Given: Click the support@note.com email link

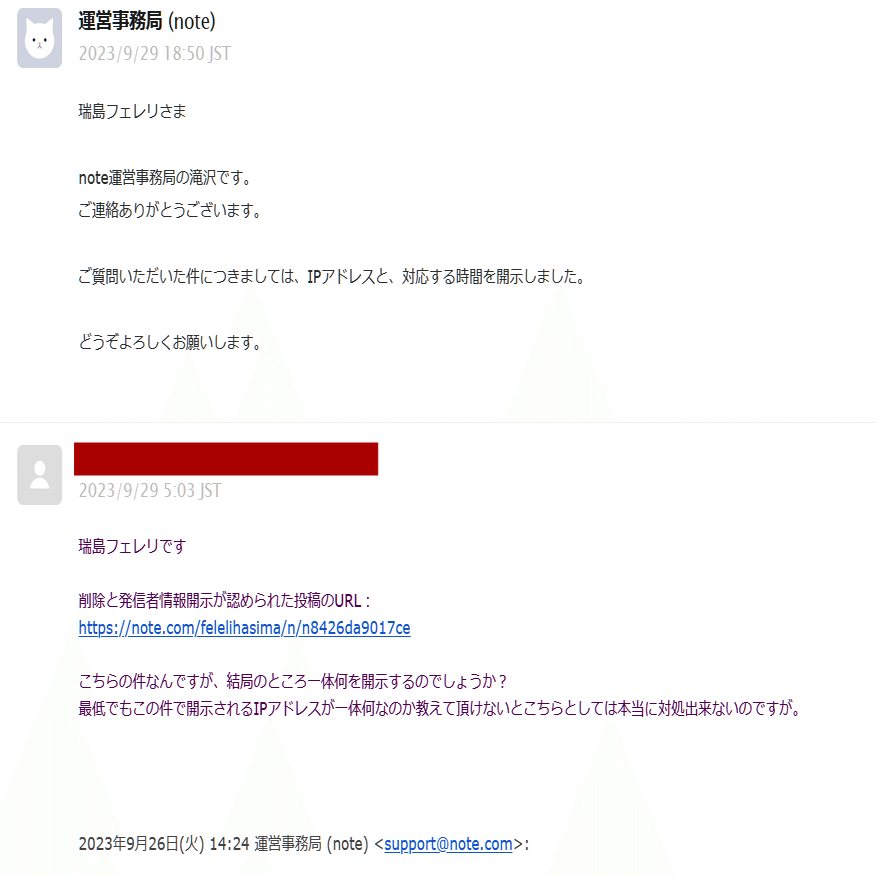Looking at the screenshot, I should (x=448, y=844).
